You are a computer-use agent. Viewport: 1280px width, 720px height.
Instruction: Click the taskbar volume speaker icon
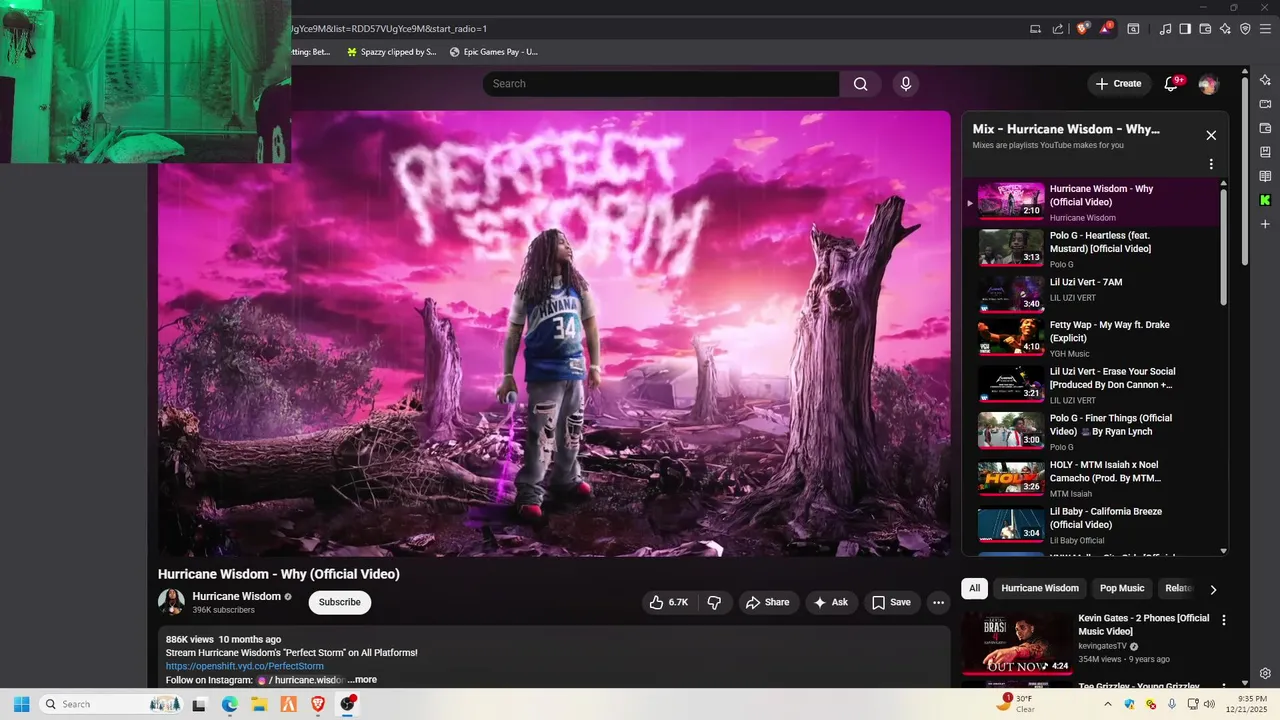point(1209,704)
